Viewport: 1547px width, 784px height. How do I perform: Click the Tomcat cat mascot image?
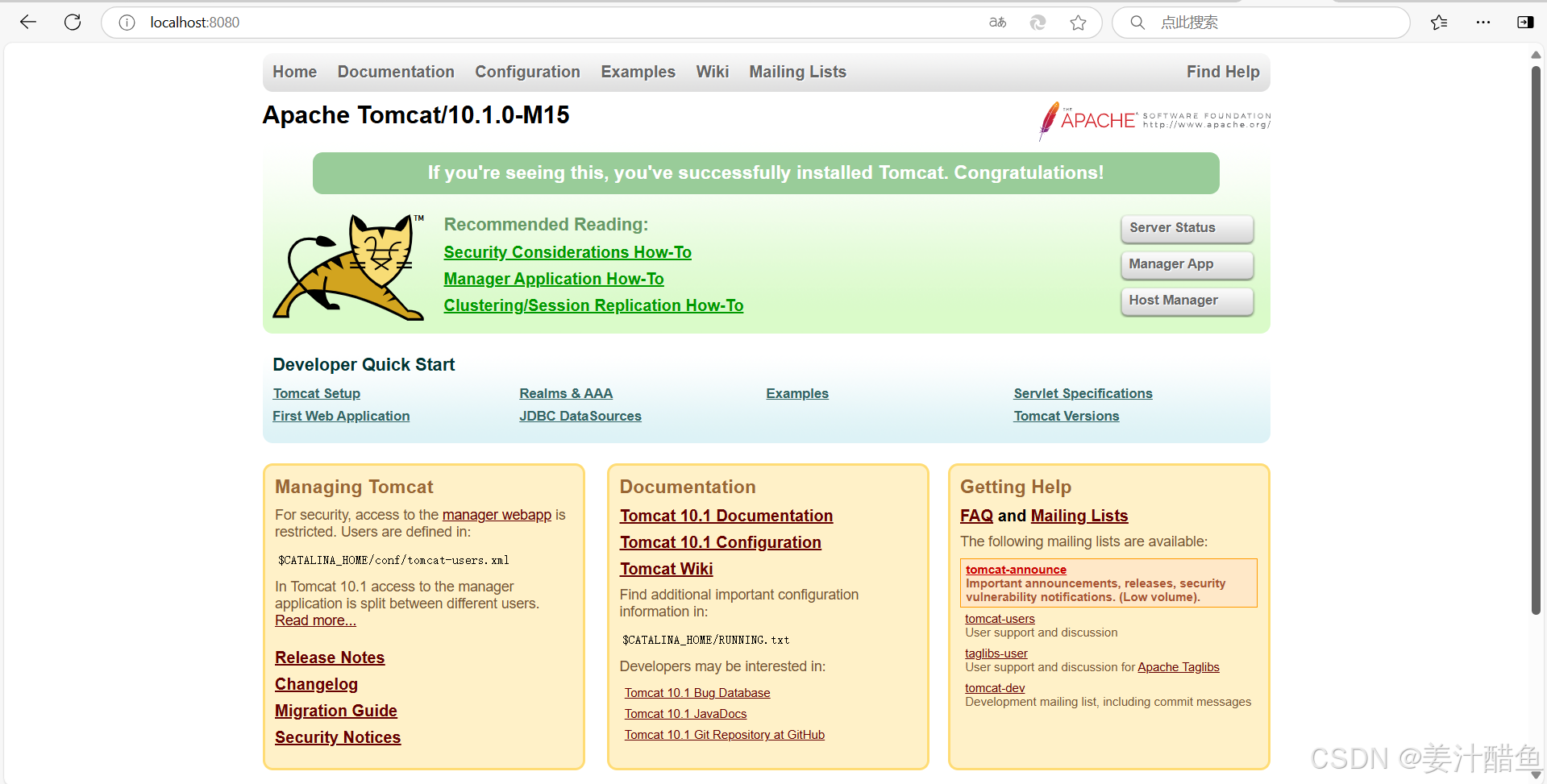click(349, 268)
